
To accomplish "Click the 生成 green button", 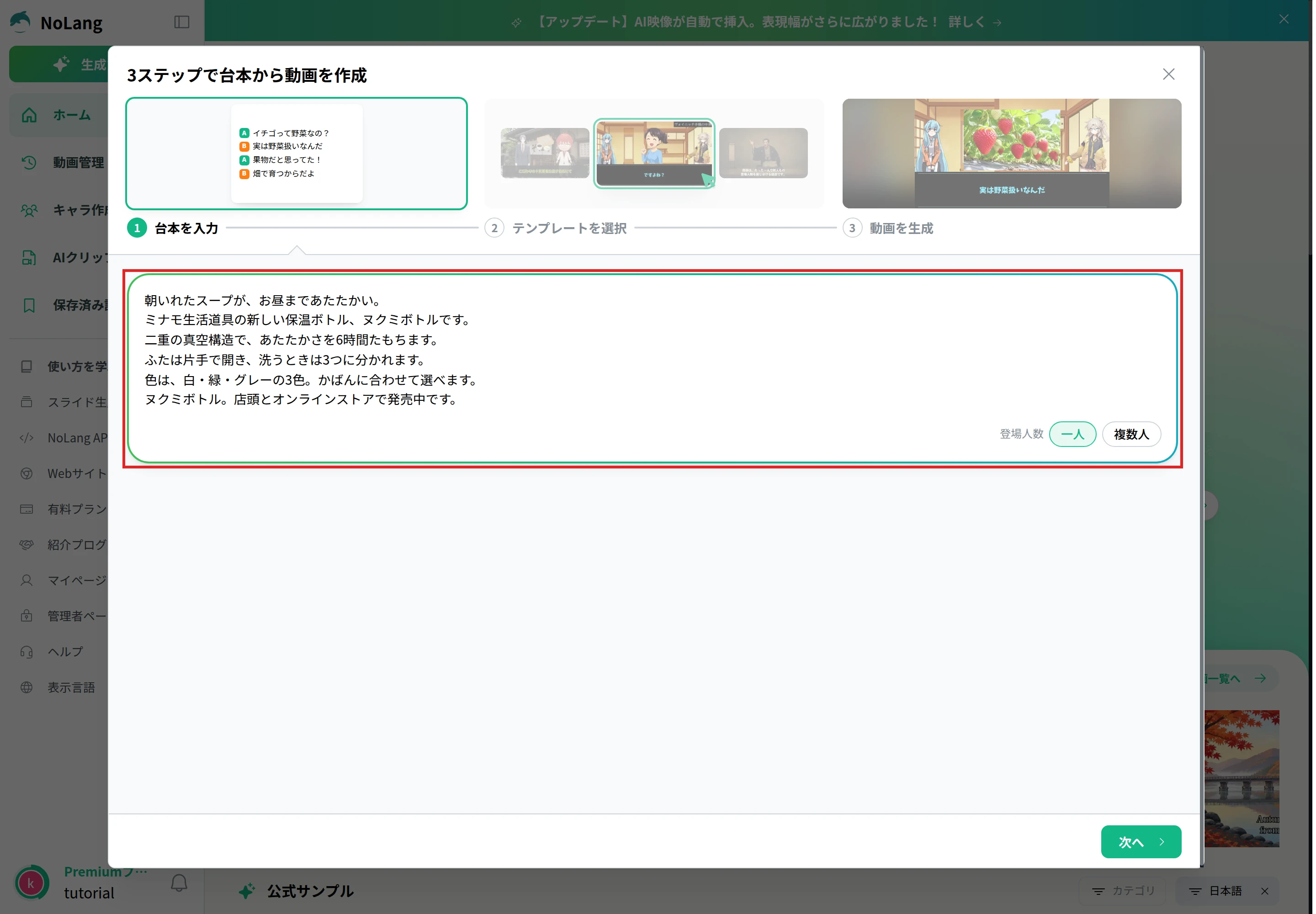I will pos(58,64).
